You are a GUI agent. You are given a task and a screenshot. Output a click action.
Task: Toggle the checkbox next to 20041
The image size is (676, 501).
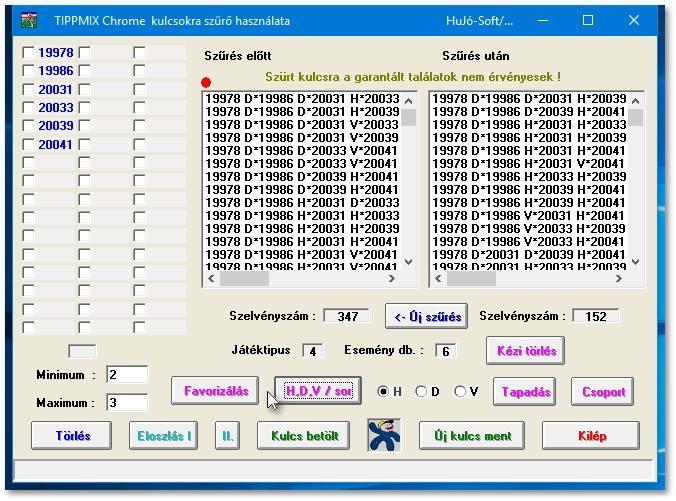28,144
